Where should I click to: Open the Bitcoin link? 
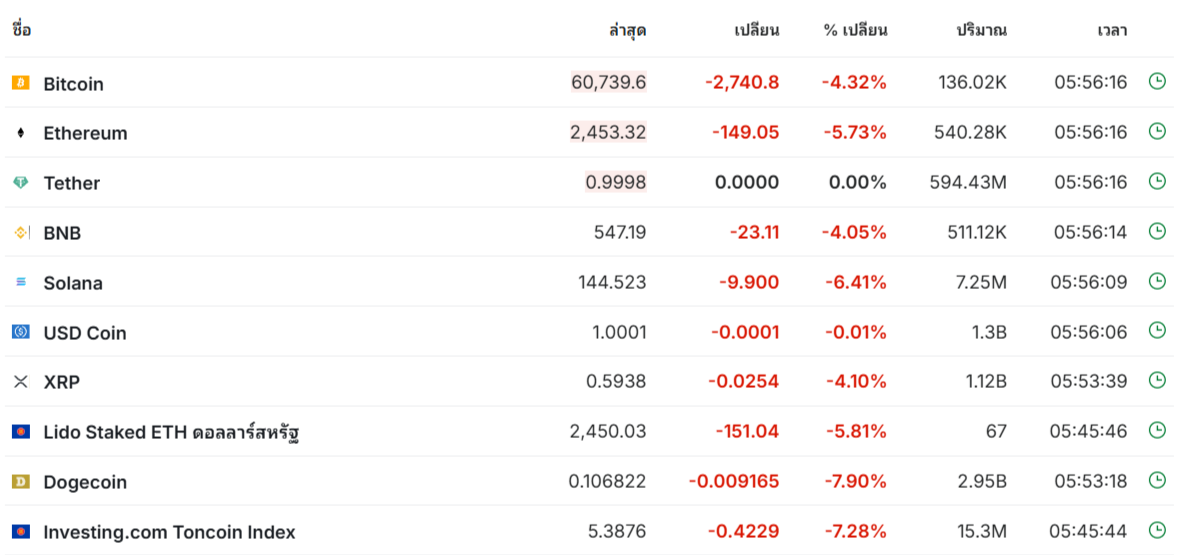tap(74, 84)
